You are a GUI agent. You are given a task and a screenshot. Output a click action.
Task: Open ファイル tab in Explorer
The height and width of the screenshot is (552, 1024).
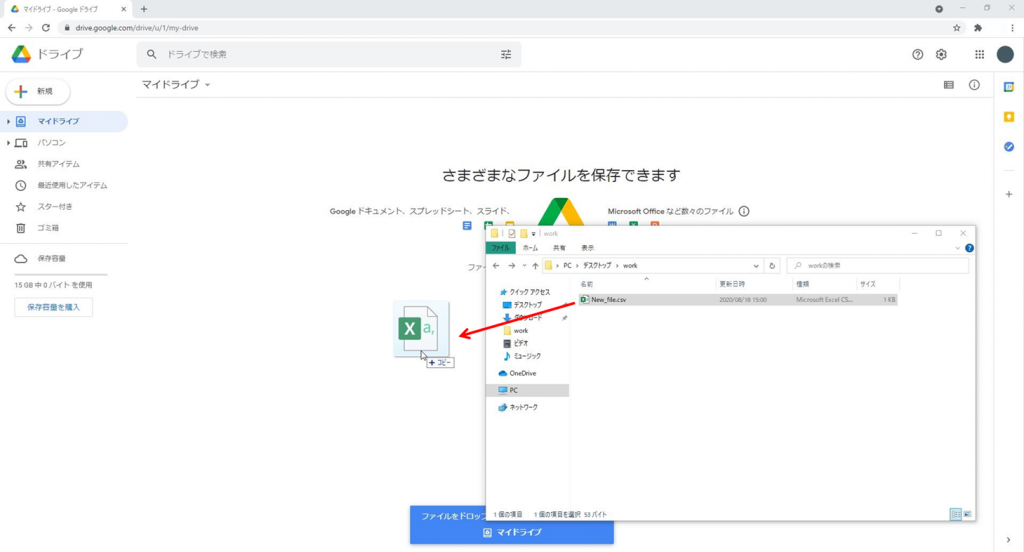(x=501, y=248)
